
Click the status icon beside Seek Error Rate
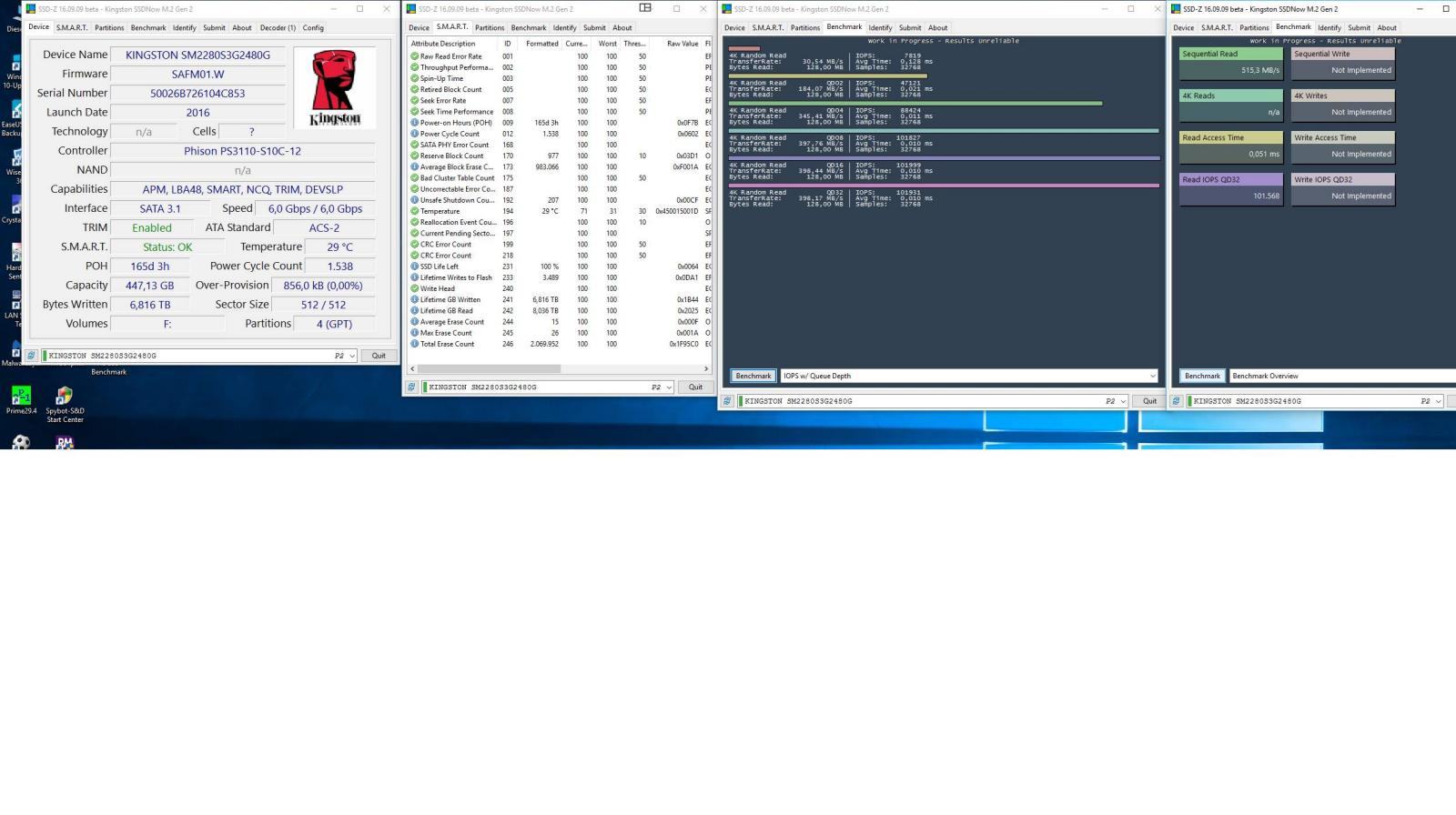pos(415,101)
